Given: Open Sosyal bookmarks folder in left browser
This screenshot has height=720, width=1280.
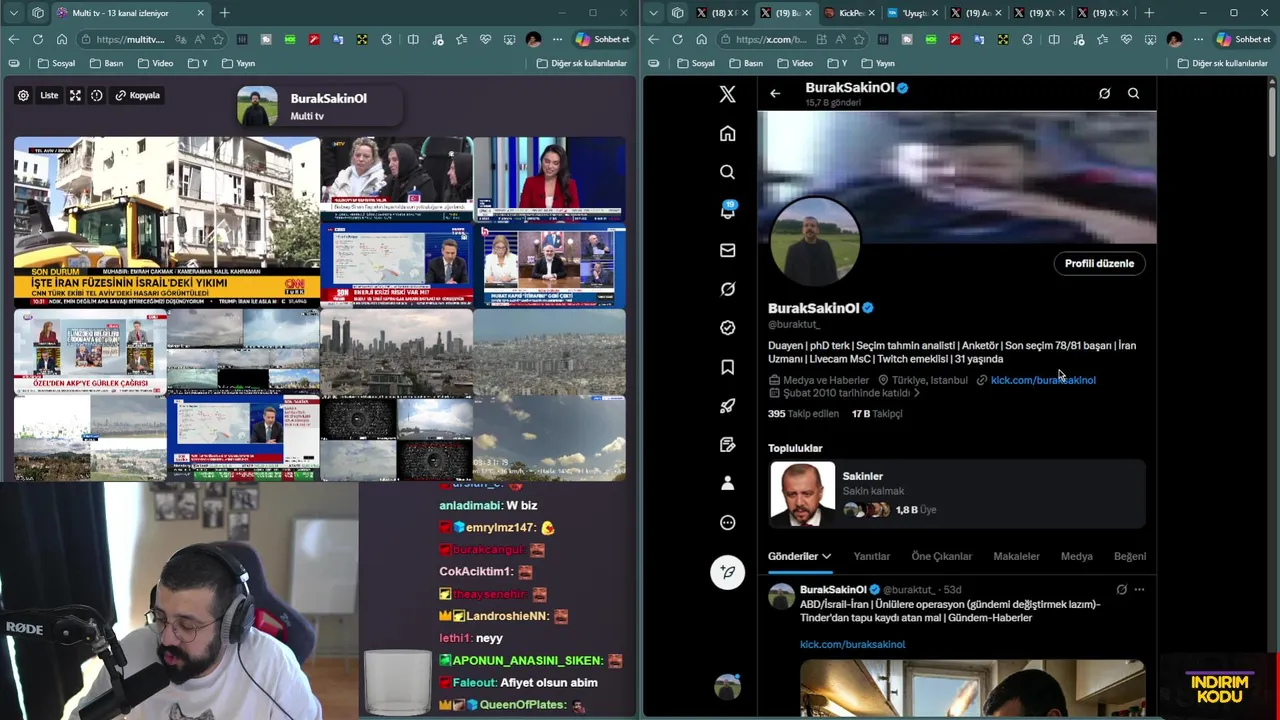Looking at the screenshot, I should pyautogui.click(x=56, y=63).
